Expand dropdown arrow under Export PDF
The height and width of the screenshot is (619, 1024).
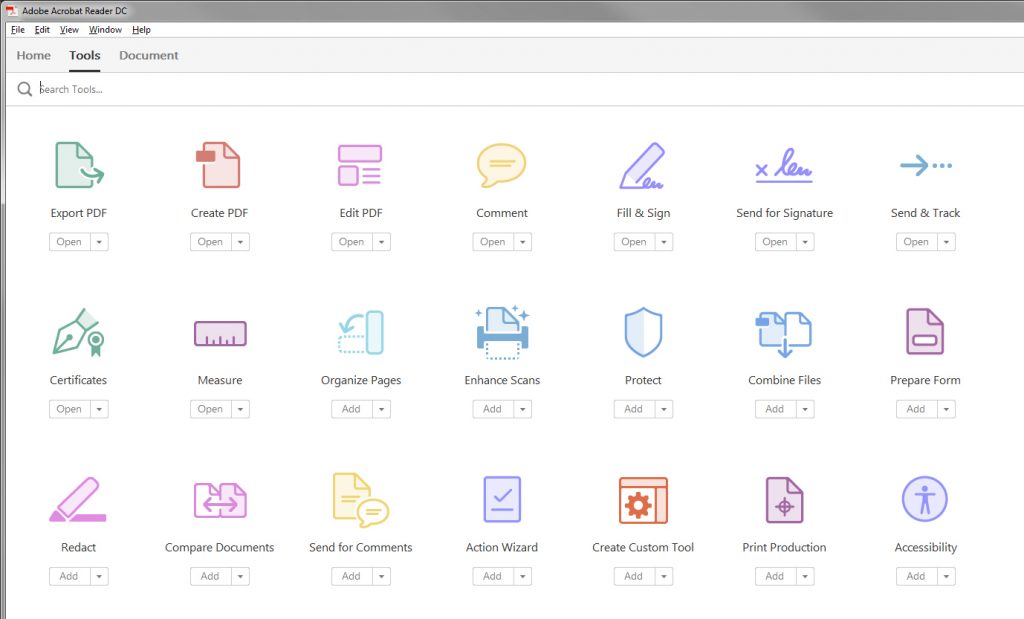click(99, 242)
